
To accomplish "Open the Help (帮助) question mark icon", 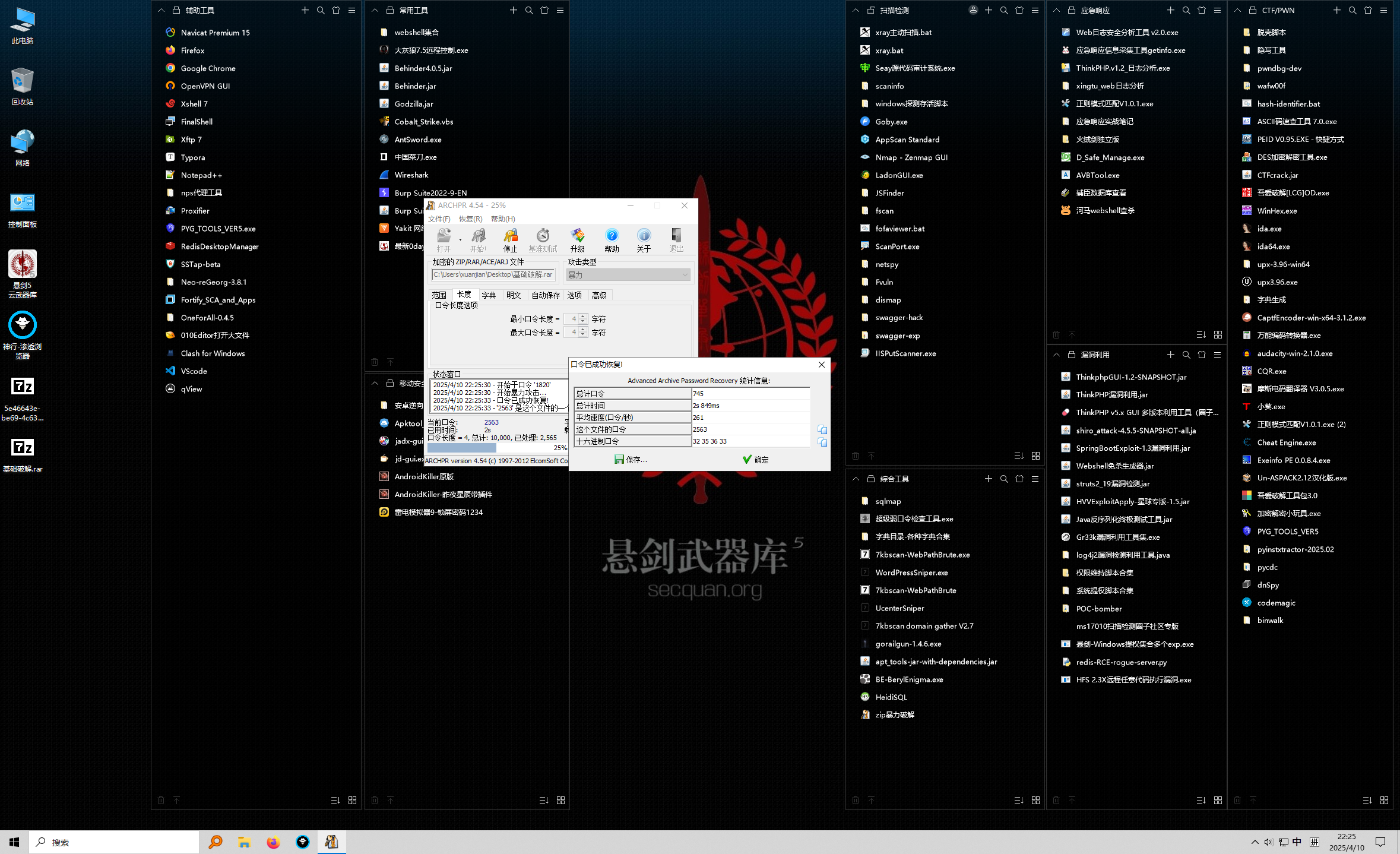I will point(612,239).
